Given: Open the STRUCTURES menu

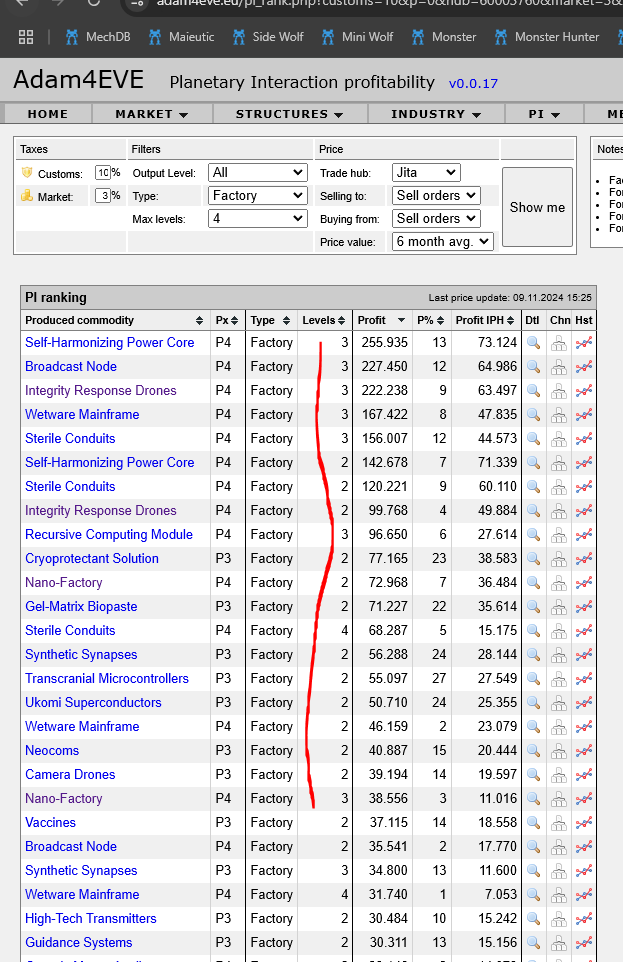Looking at the screenshot, I should 290,114.
